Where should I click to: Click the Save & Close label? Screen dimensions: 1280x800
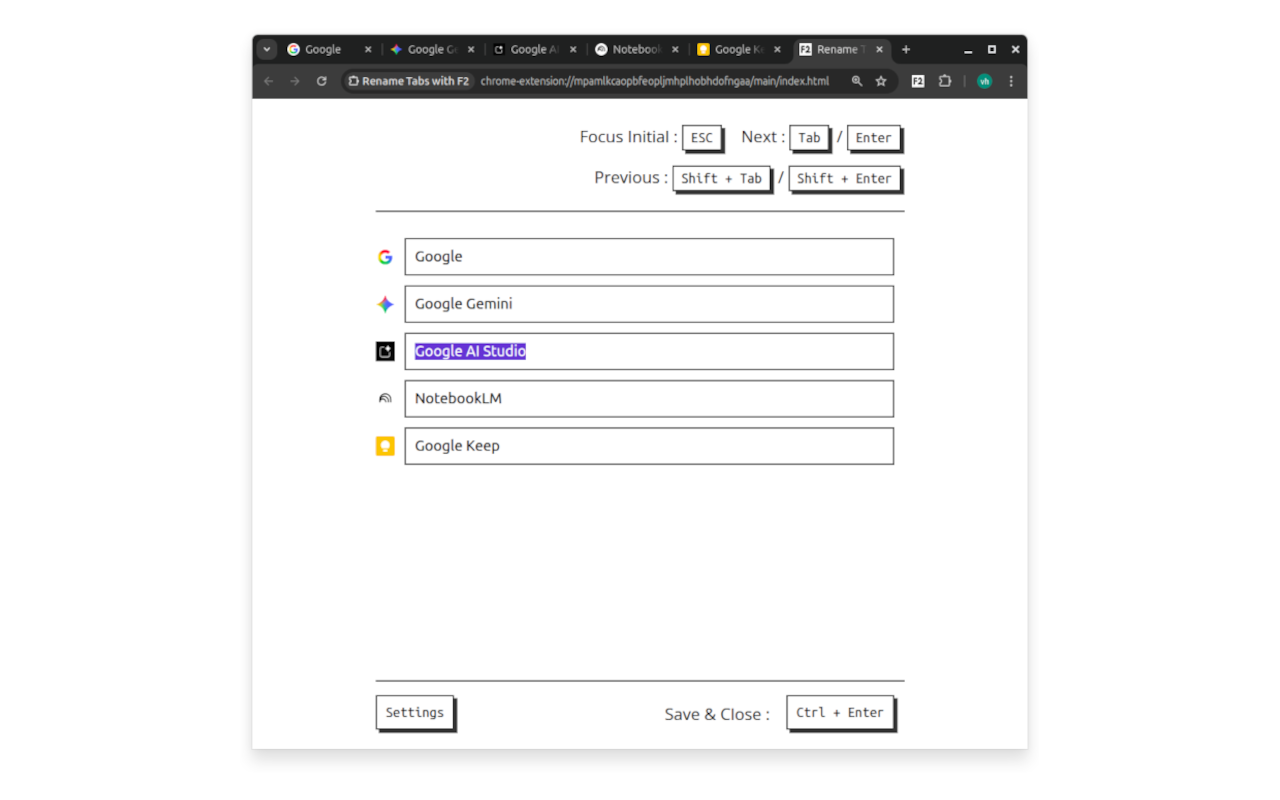point(717,714)
